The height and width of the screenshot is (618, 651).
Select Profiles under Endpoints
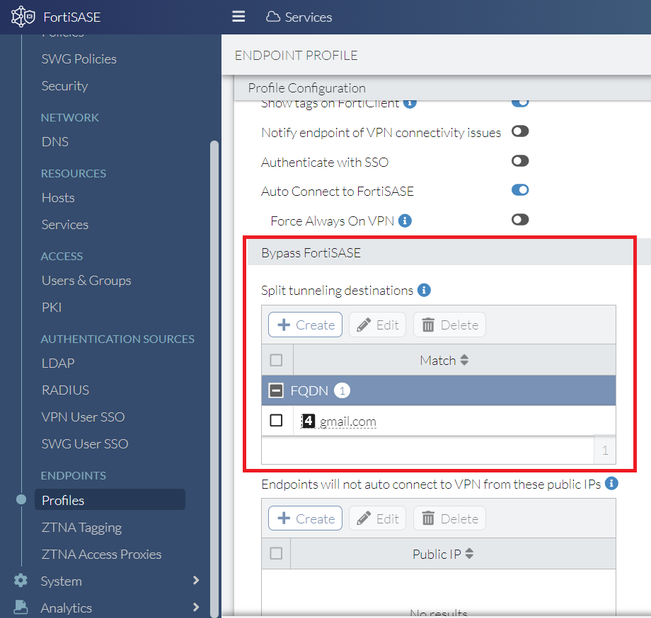[x=110, y=500]
